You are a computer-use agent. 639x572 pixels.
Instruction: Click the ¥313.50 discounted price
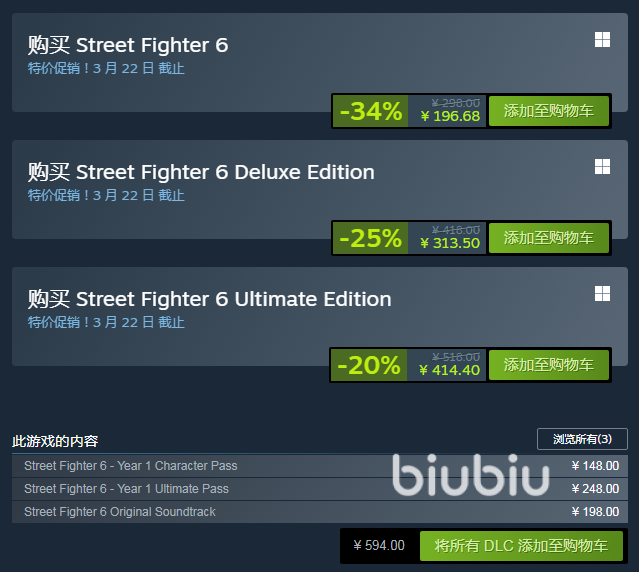tap(450, 244)
